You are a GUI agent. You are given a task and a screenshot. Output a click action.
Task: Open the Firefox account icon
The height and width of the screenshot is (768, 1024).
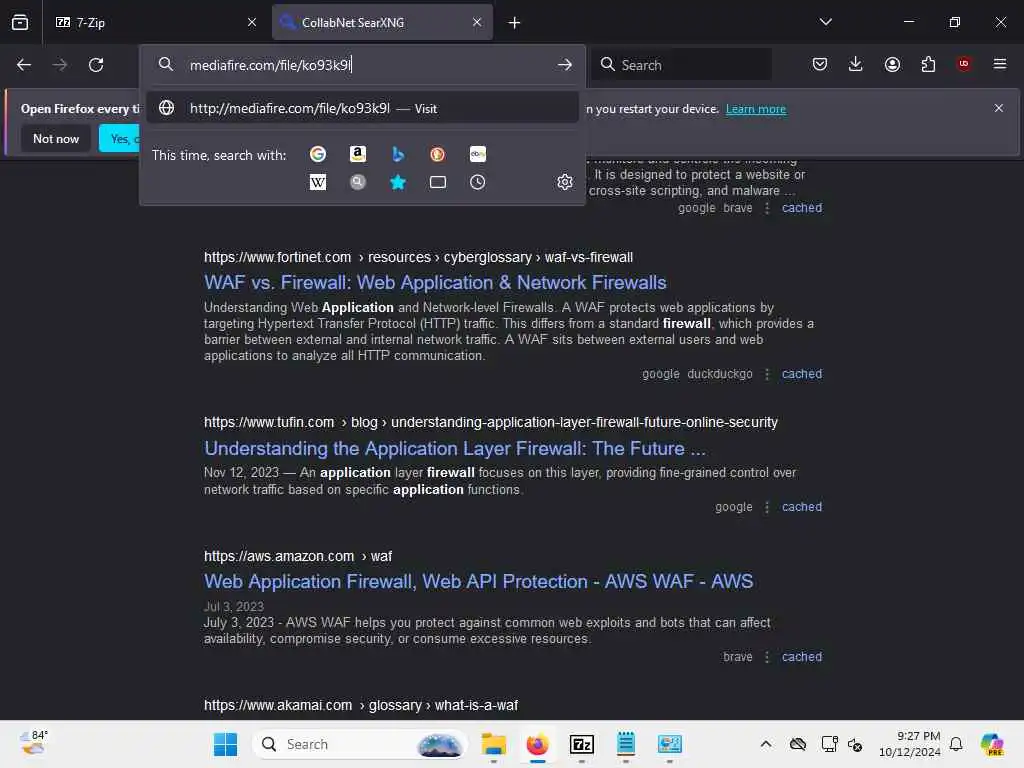coord(892,64)
